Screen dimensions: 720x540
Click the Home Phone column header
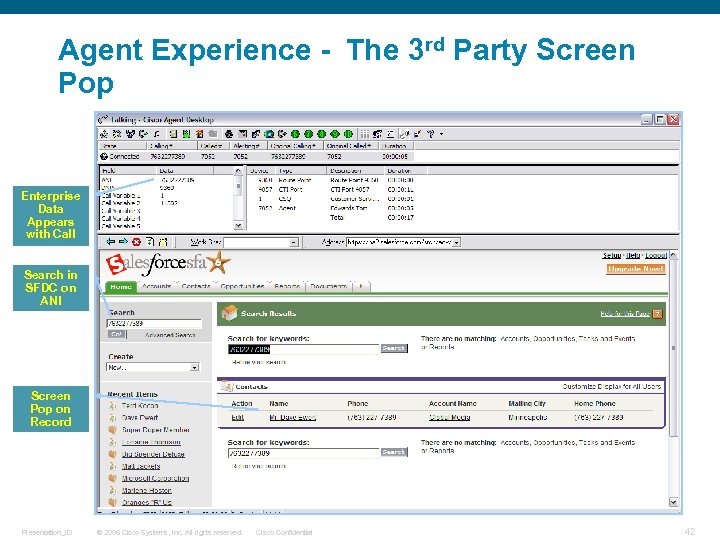click(595, 404)
